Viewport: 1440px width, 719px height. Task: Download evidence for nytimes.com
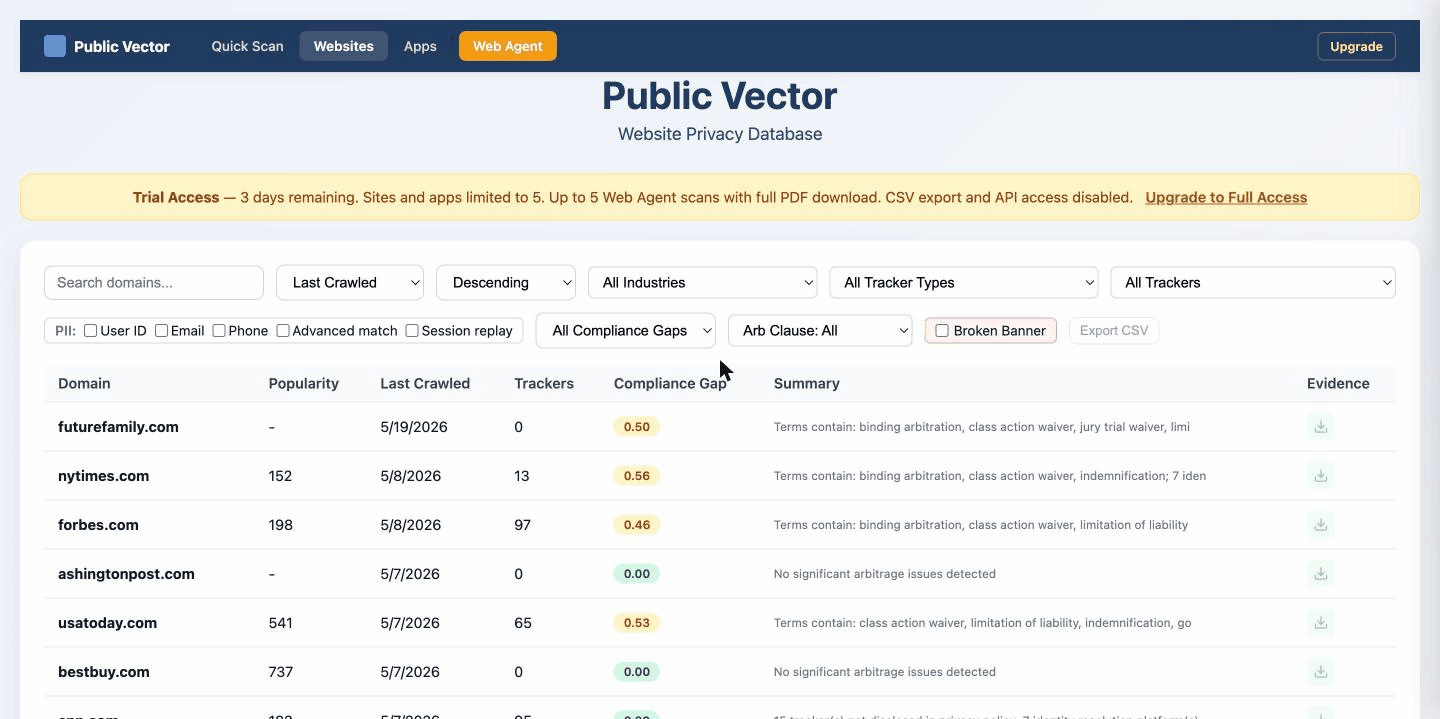pyautogui.click(x=1321, y=476)
